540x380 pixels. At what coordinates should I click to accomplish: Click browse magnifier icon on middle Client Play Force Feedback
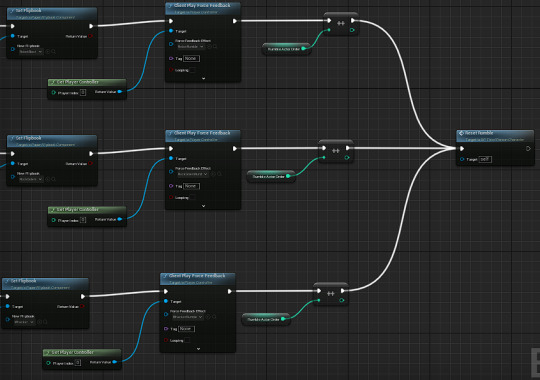point(219,174)
